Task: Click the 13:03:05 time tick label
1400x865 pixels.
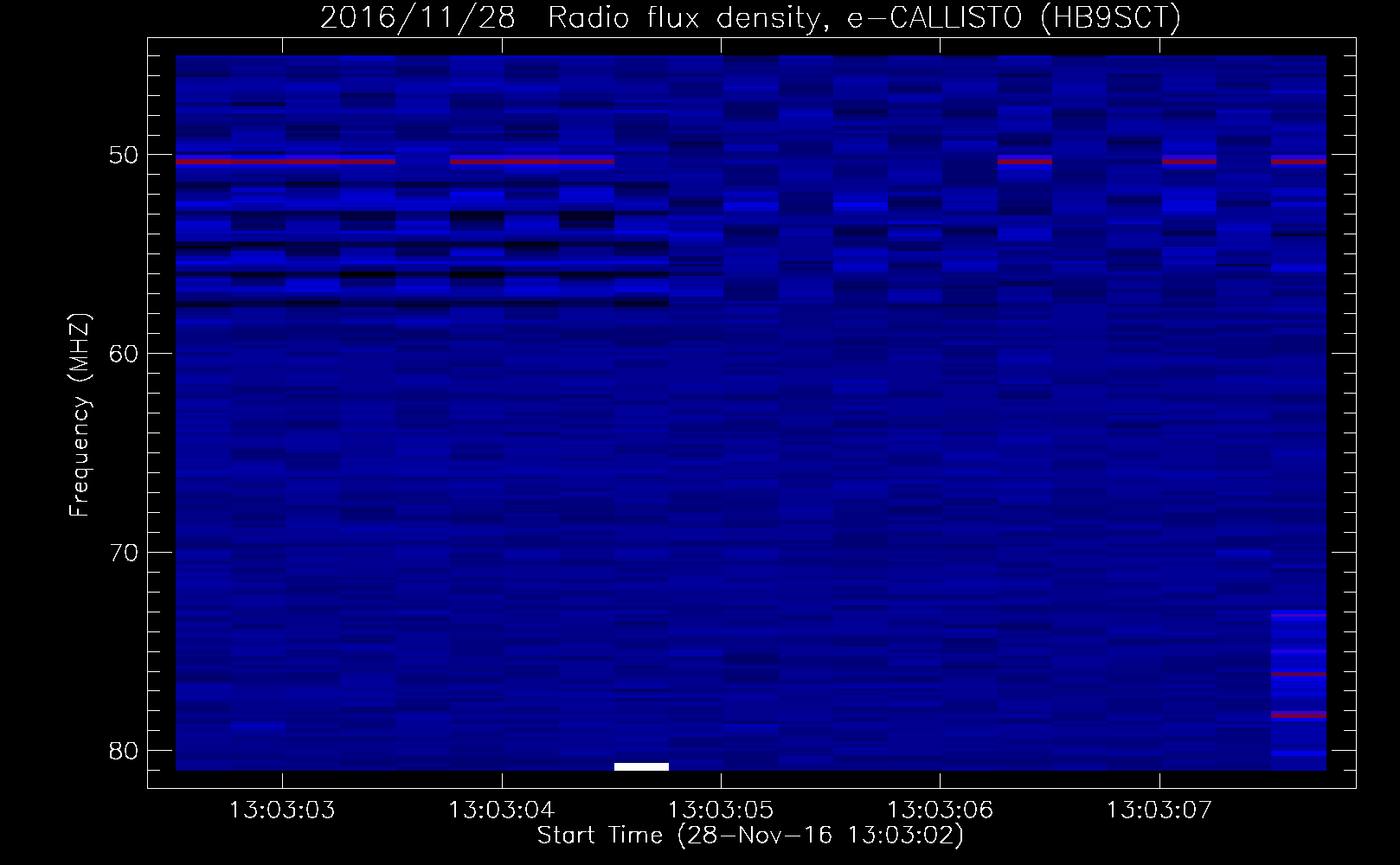Action: [x=721, y=811]
